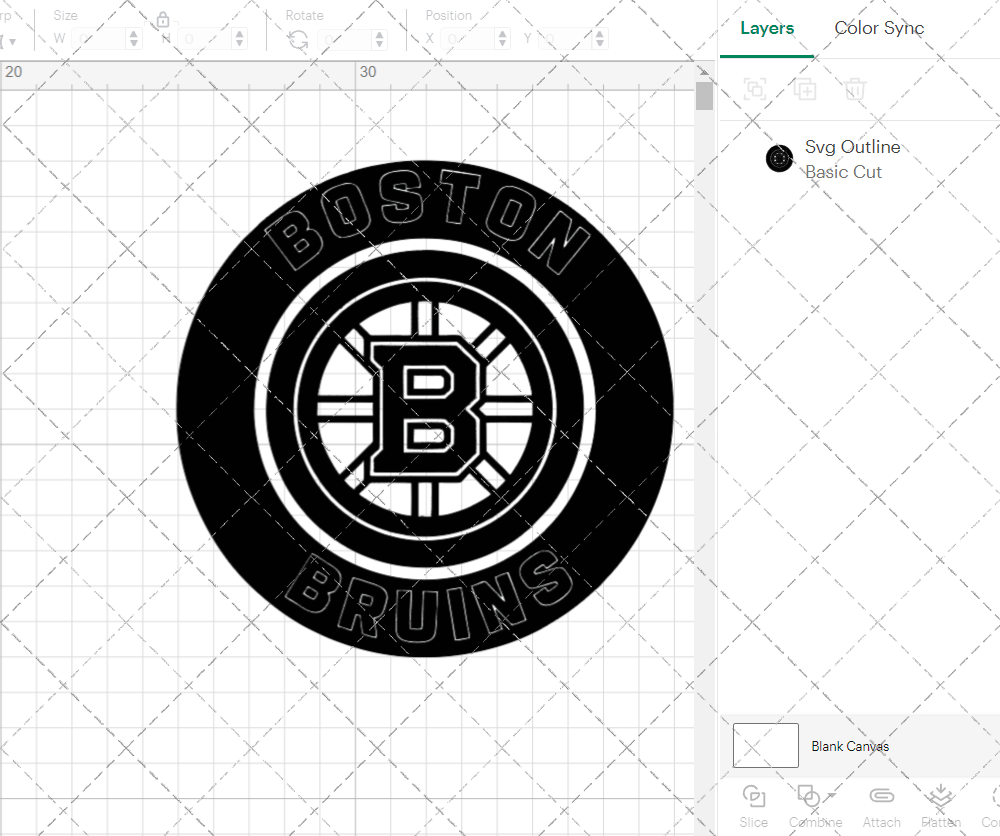Screen dimensions: 1000x836
Task: Select the Svg Outline layer thumbnail
Action: pyautogui.click(x=779, y=159)
